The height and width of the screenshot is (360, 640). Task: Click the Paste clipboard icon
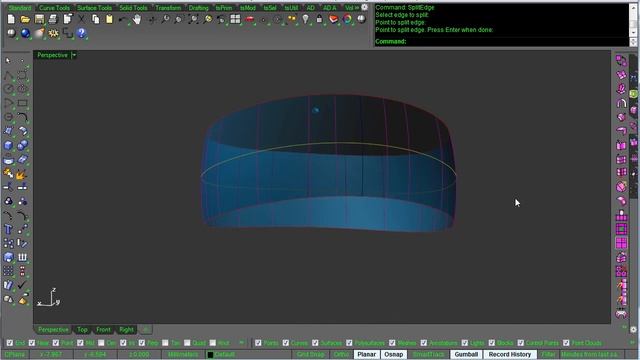109,19
